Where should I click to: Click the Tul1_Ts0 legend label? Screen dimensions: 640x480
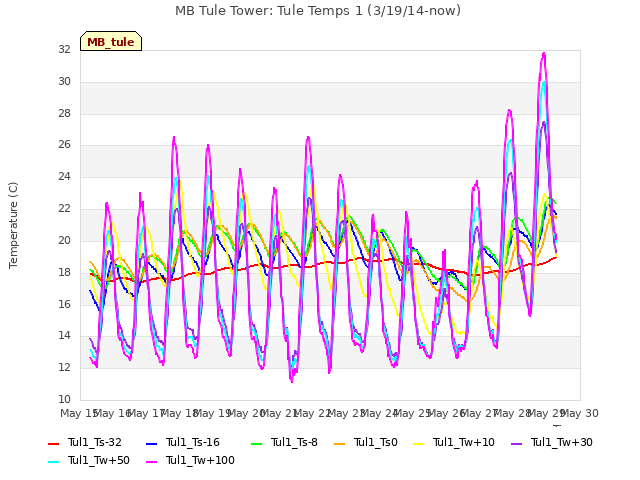(x=376, y=442)
